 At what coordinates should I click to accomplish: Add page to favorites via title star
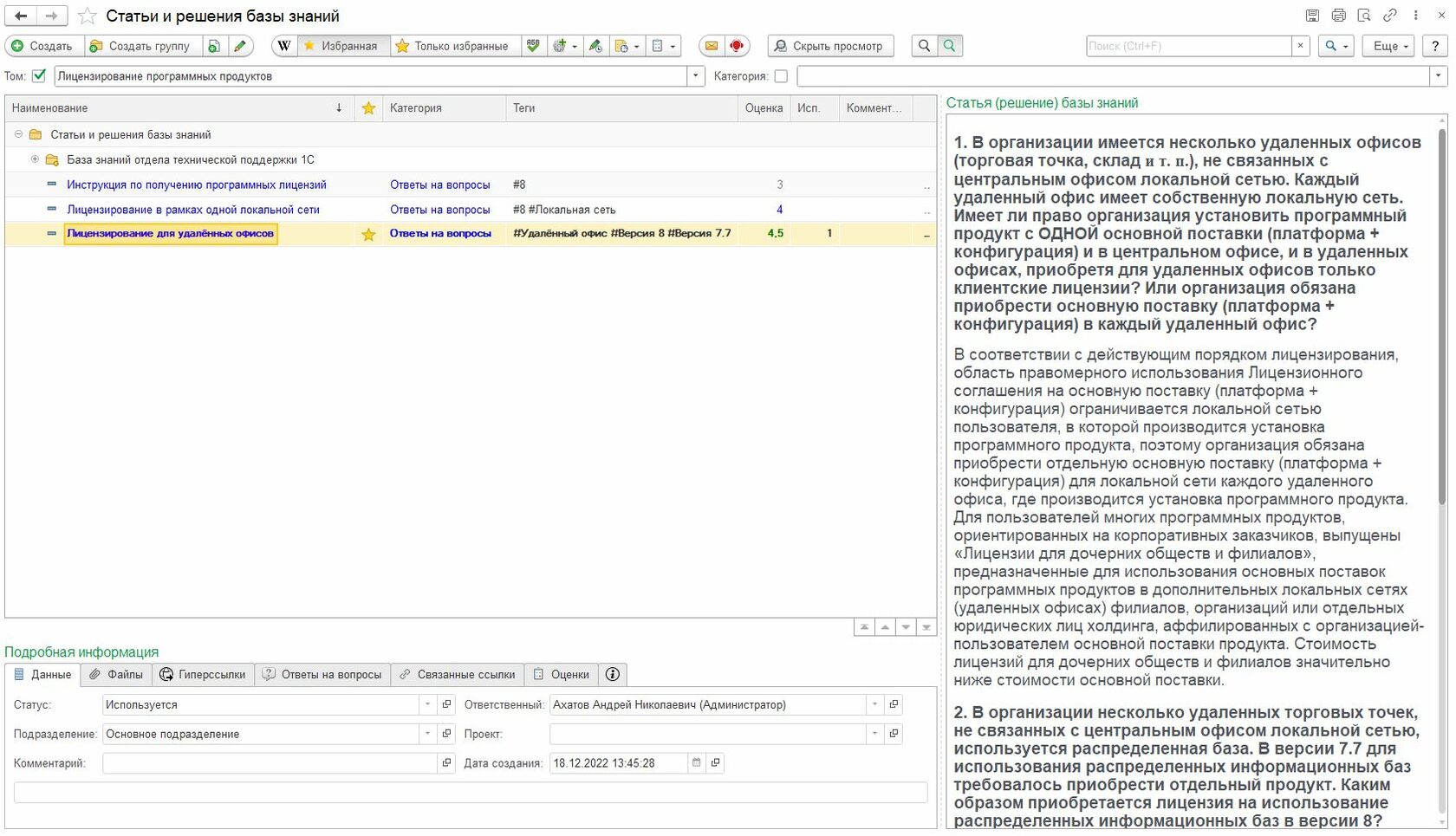(87, 16)
